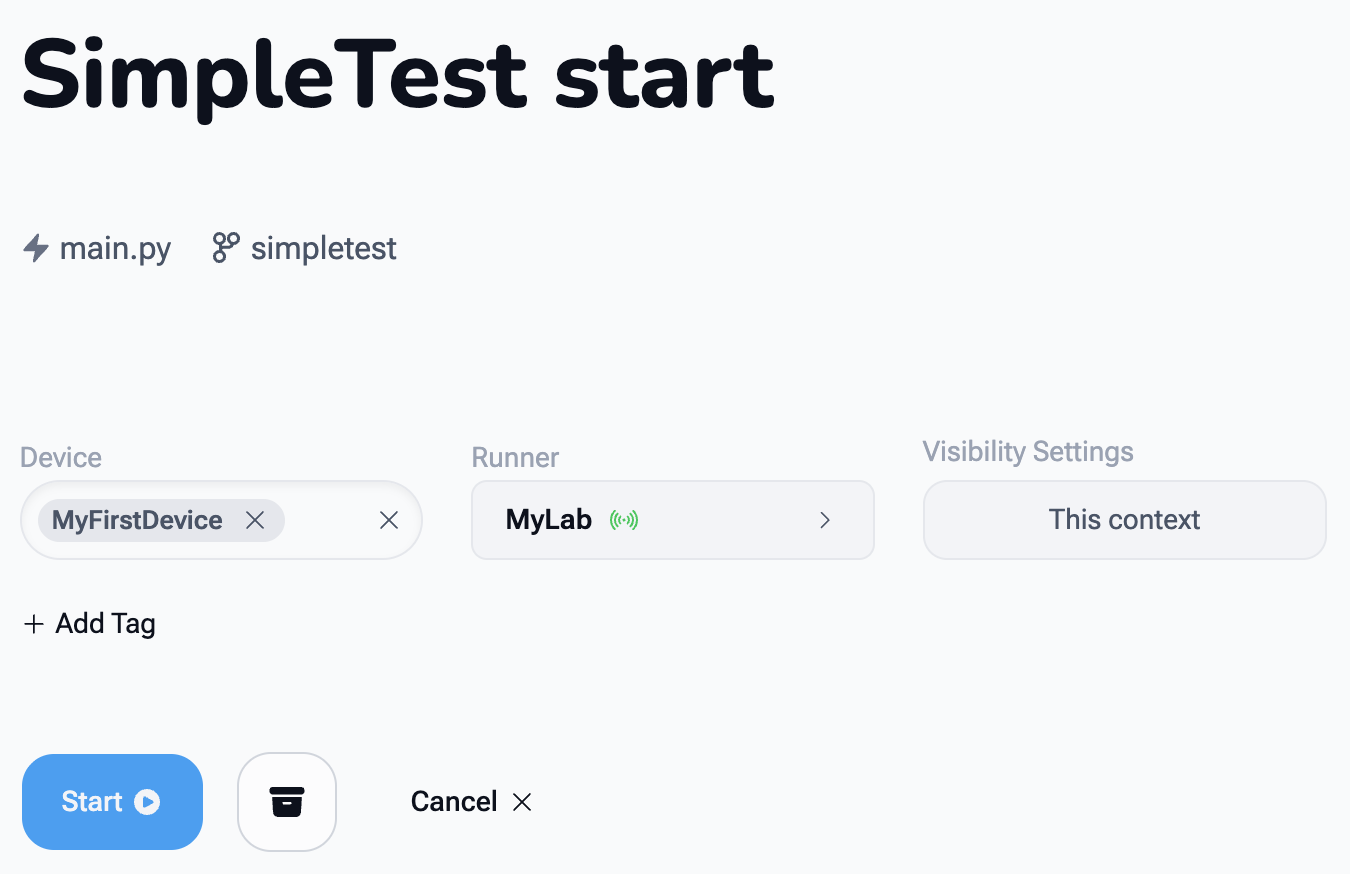Viewport: 1350px width, 874px height.
Task: Select the Cancel text
Action: click(454, 802)
